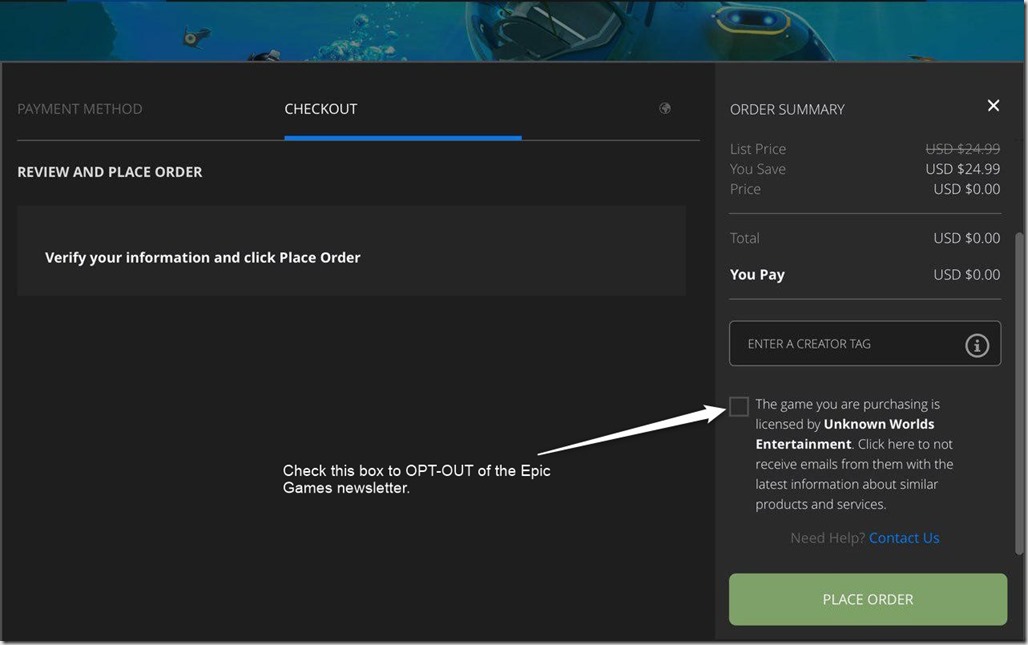Click the struck-through List Price amount
The height and width of the screenshot is (645, 1028).
point(962,149)
